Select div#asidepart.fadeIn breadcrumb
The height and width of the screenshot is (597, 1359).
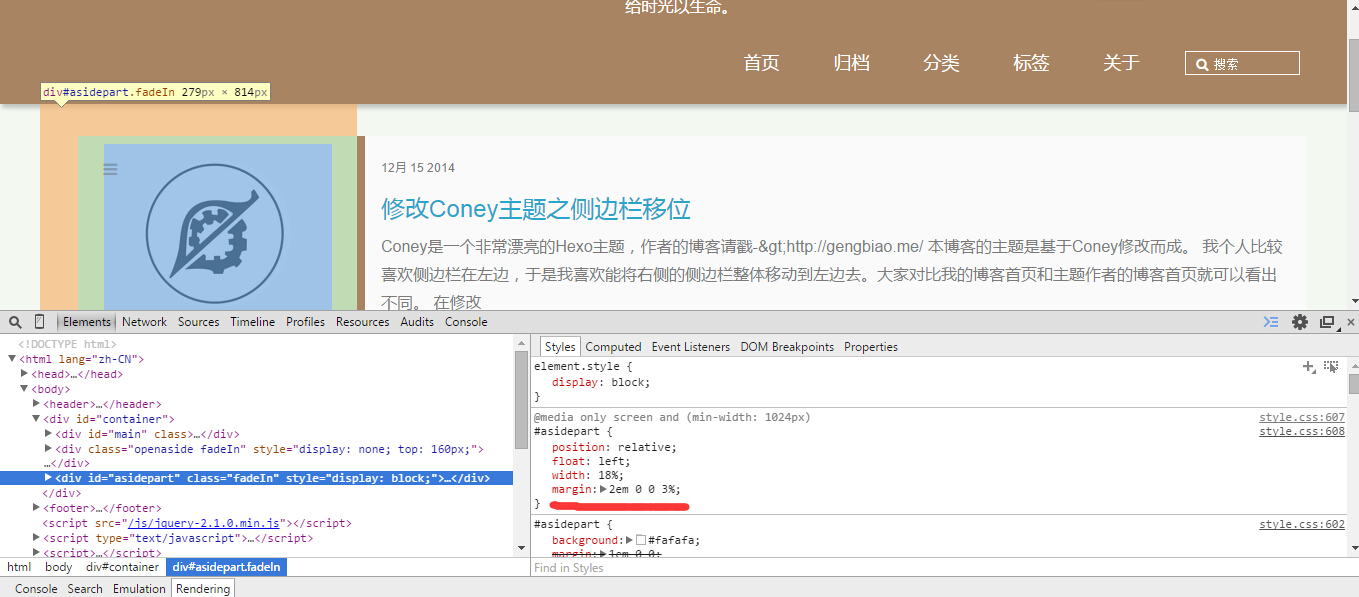[226, 567]
